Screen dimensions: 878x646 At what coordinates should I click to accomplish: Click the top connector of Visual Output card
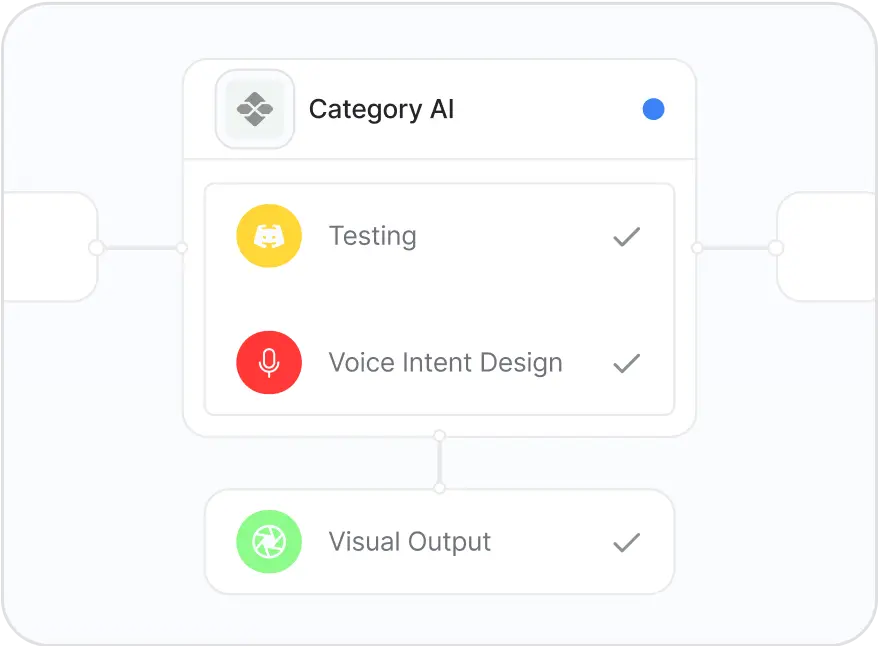point(439,488)
